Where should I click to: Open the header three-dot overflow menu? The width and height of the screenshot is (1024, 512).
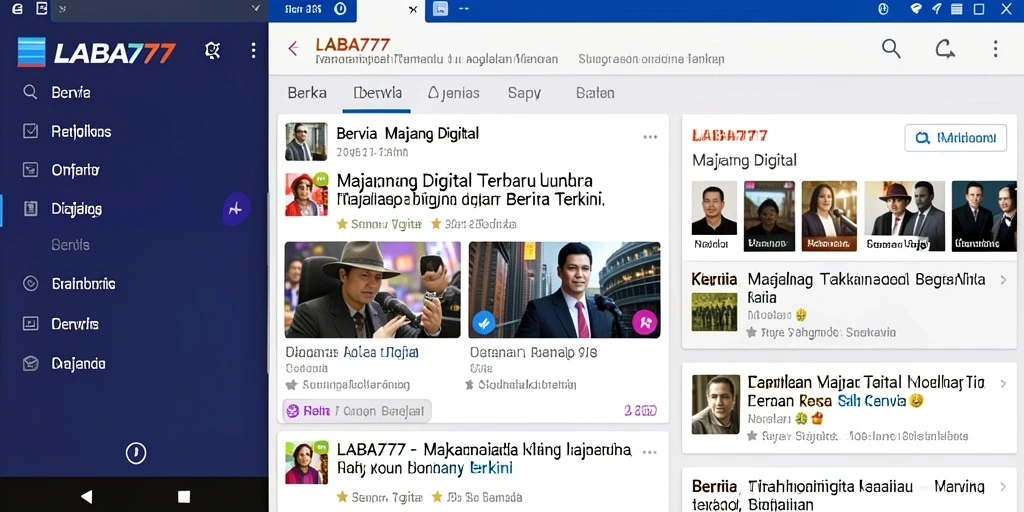[995, 49]
